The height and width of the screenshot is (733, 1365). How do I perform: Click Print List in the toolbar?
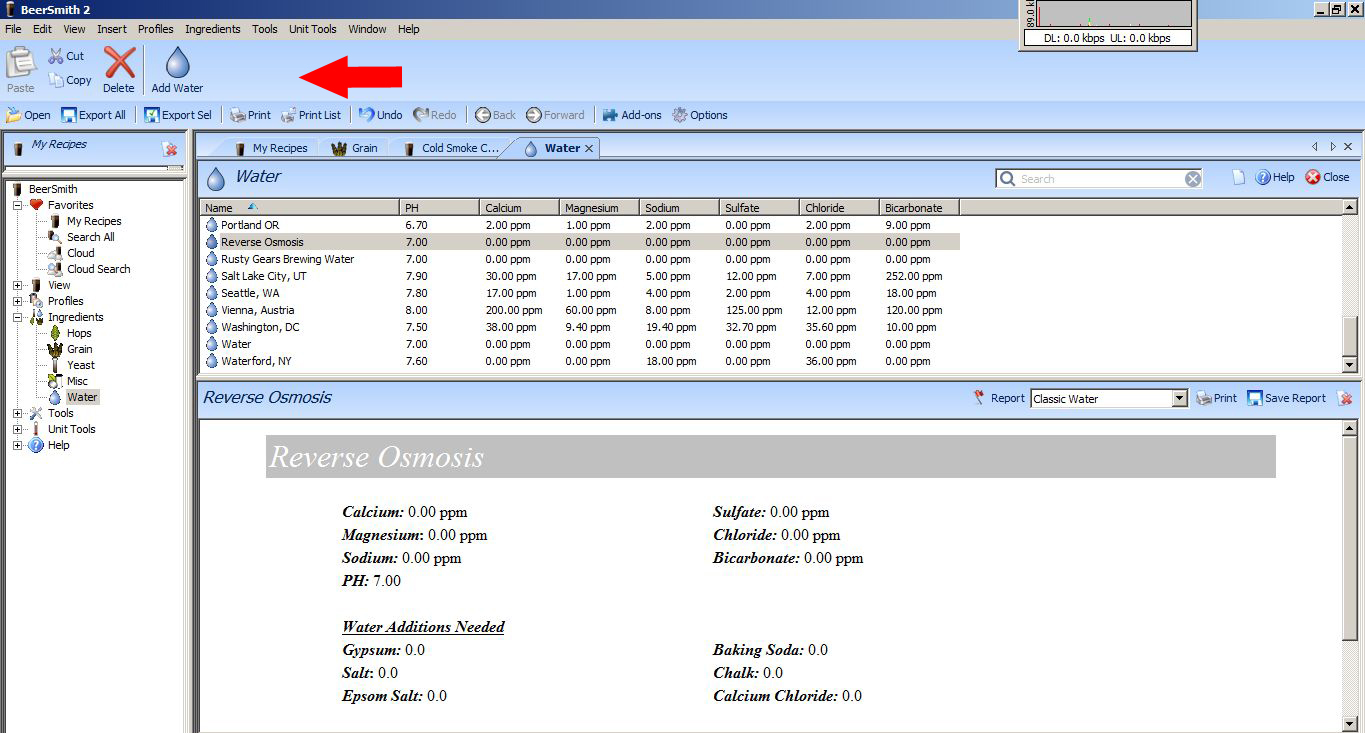311,115
